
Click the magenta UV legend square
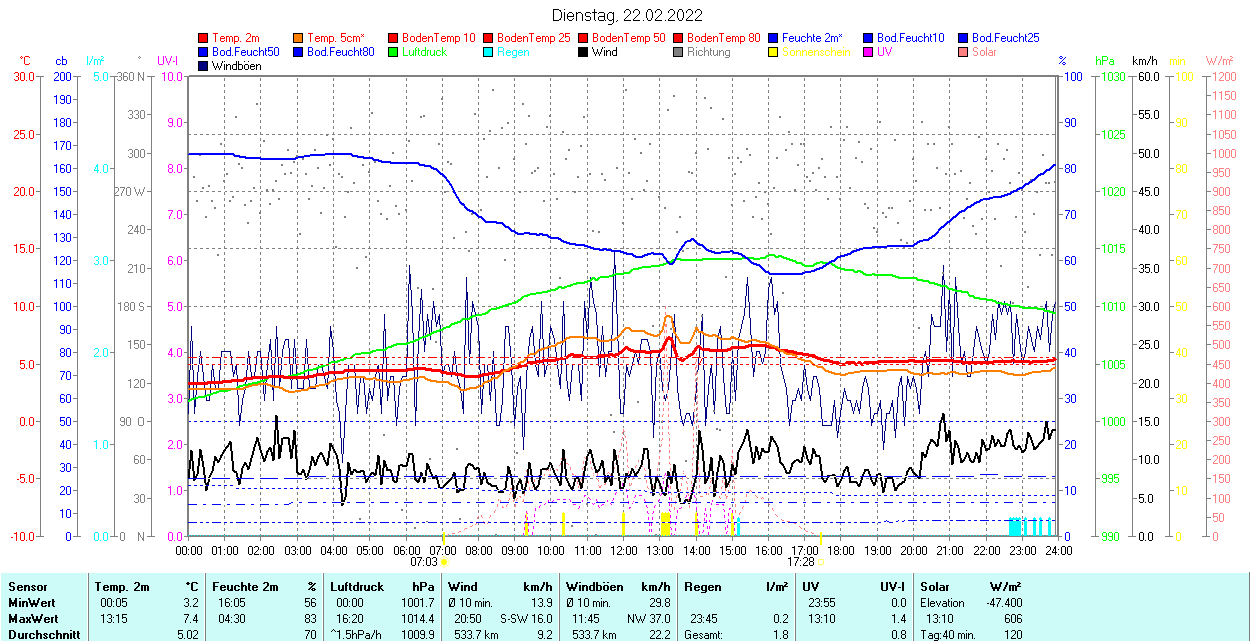coord(868,52)
